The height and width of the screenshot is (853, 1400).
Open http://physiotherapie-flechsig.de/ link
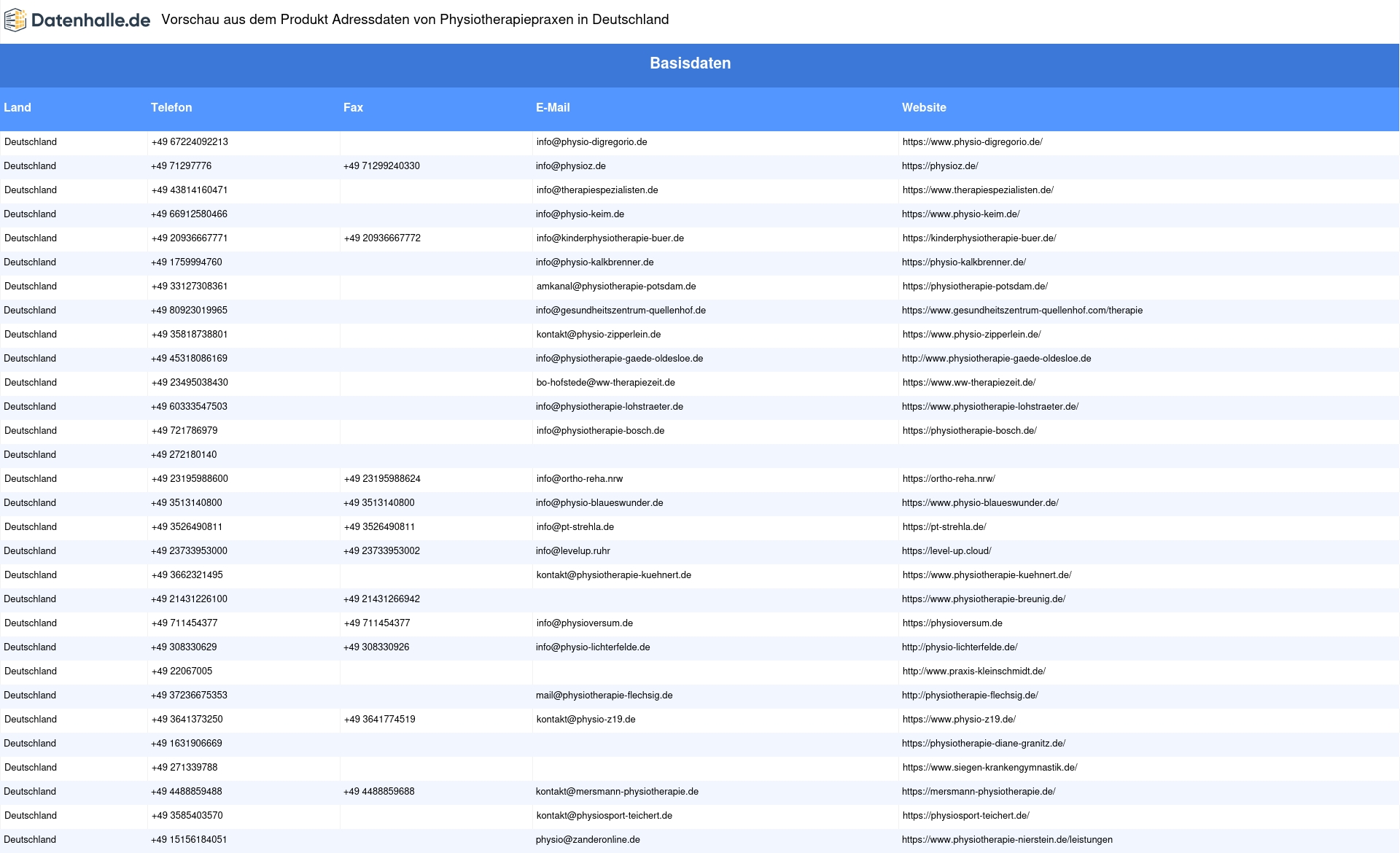970,696
